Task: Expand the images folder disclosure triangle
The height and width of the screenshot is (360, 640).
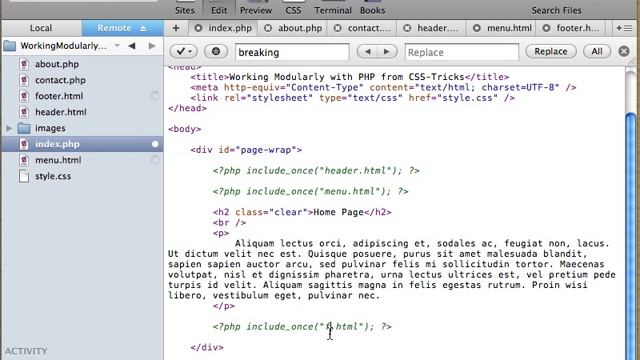Action: click(9, 128)
